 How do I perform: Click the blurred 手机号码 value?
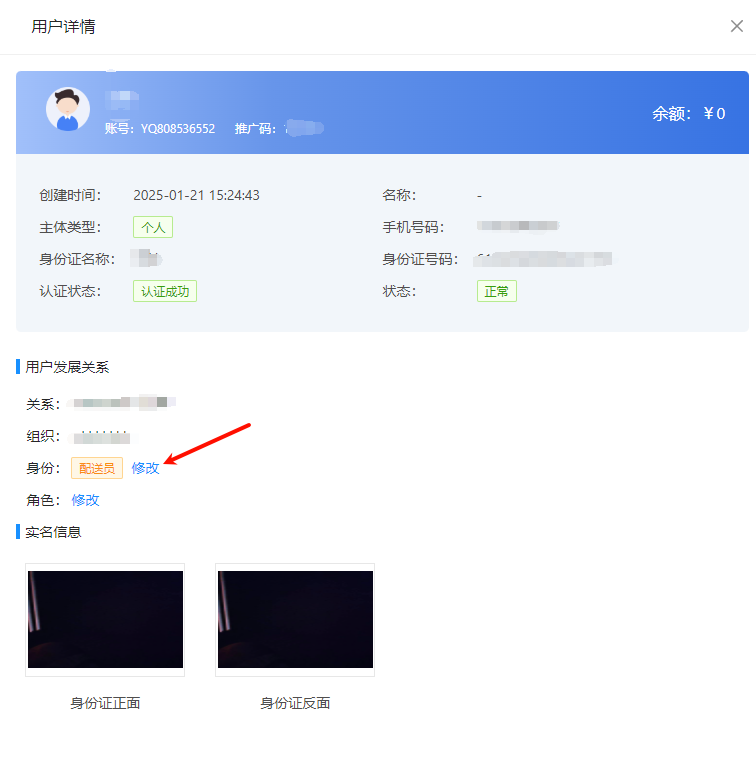[x=518, y=226]
